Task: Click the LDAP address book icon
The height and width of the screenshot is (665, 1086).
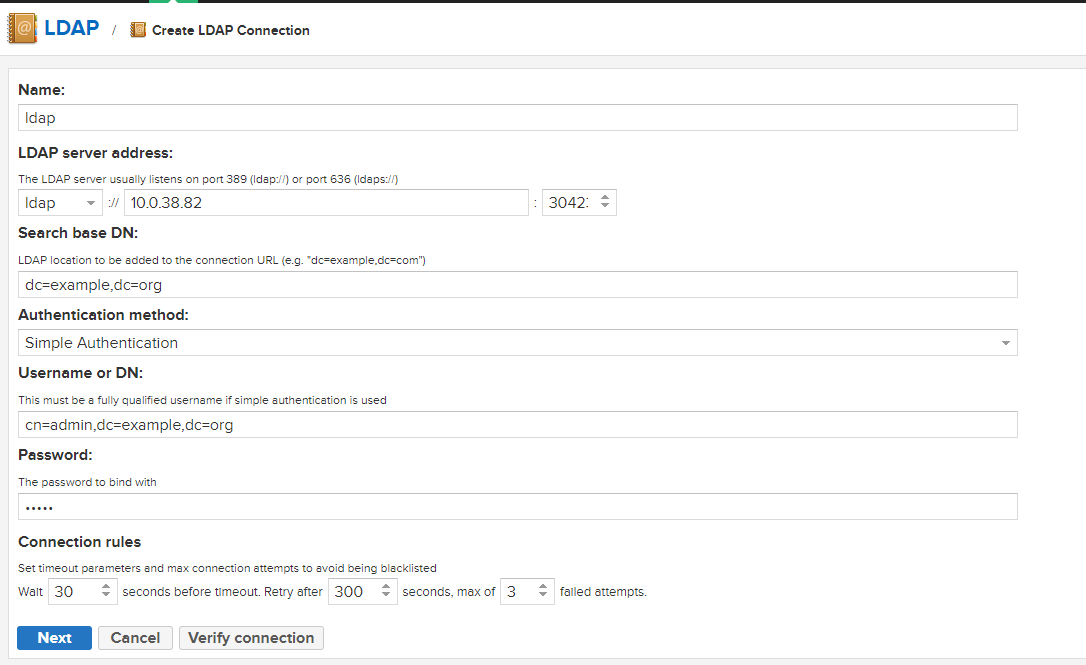Action: click(x=22, y=28)
